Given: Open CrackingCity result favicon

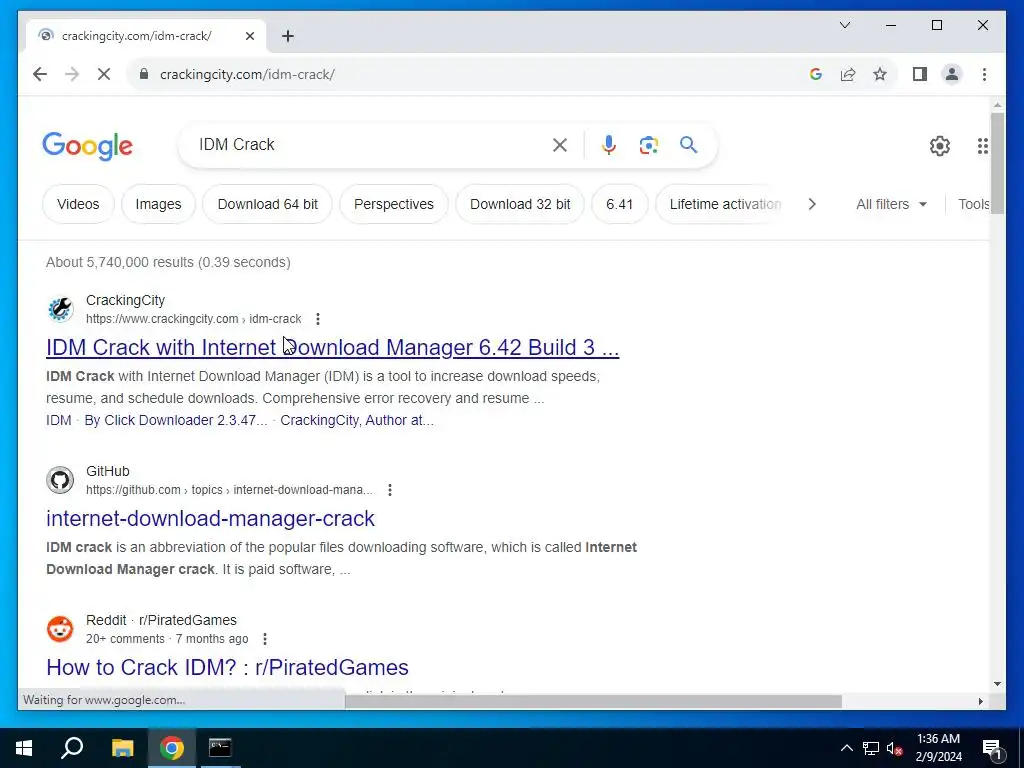Looking at the screenshot, I should tap(60, 309).
